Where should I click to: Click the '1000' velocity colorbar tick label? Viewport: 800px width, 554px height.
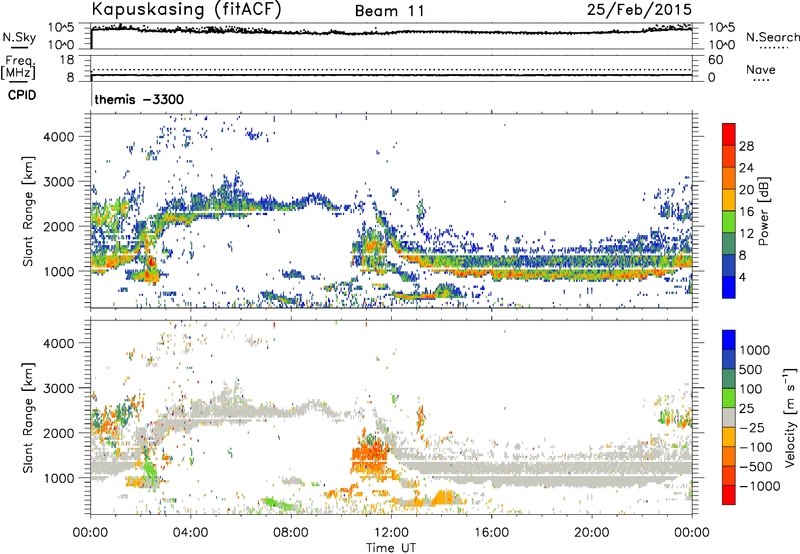coord(755,350)
